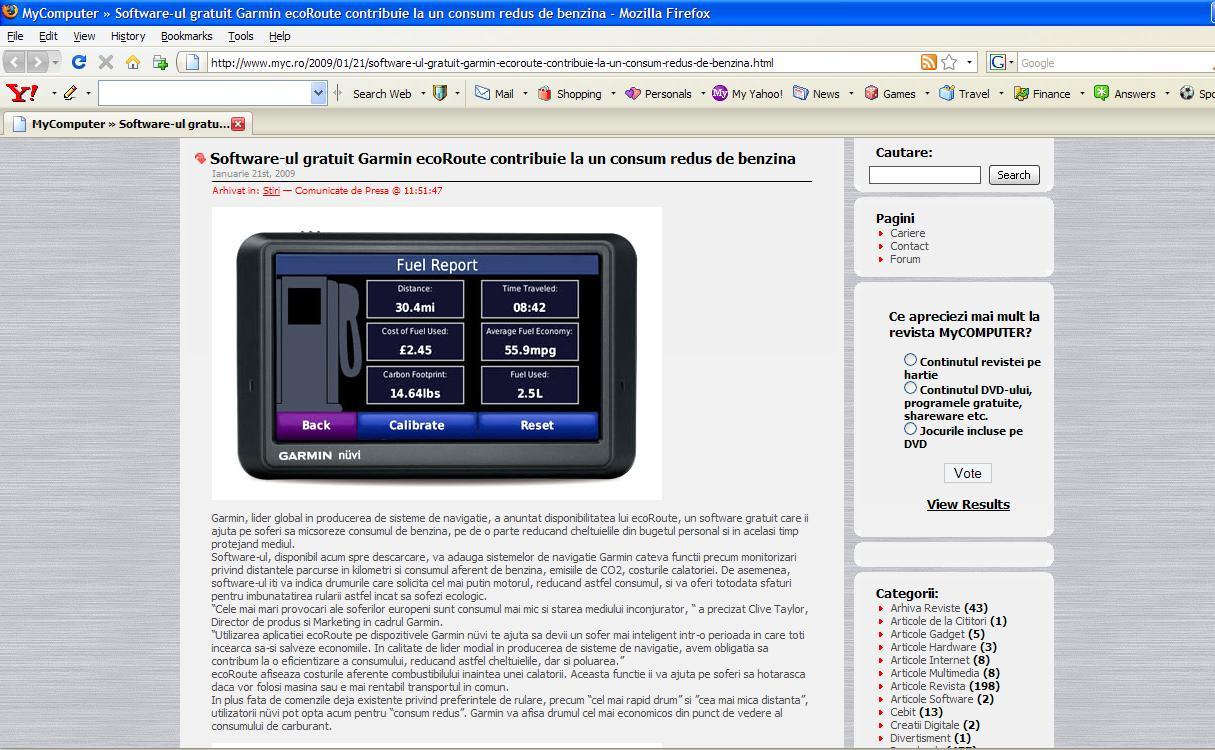Viewport: 1215px width, 750px height.
Task: Expand the Mail dropdown arrow
Action: (x=523, y=93)
